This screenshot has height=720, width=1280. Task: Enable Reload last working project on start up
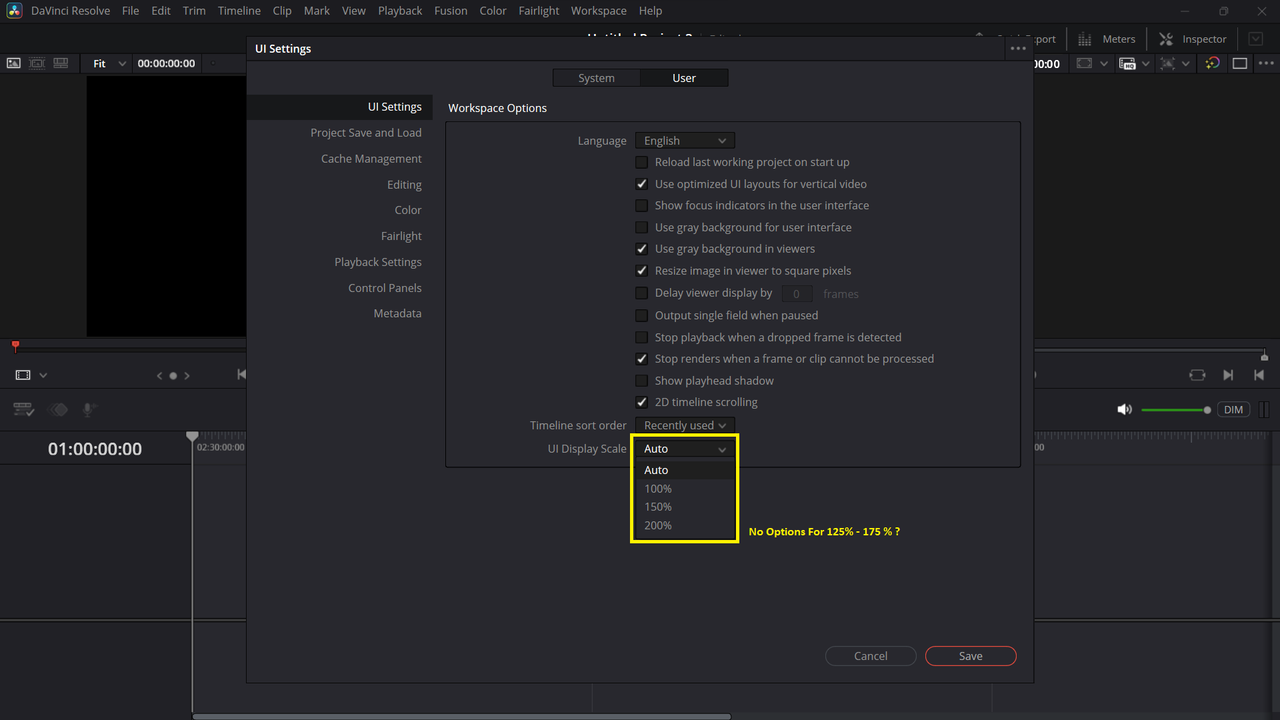642,162
